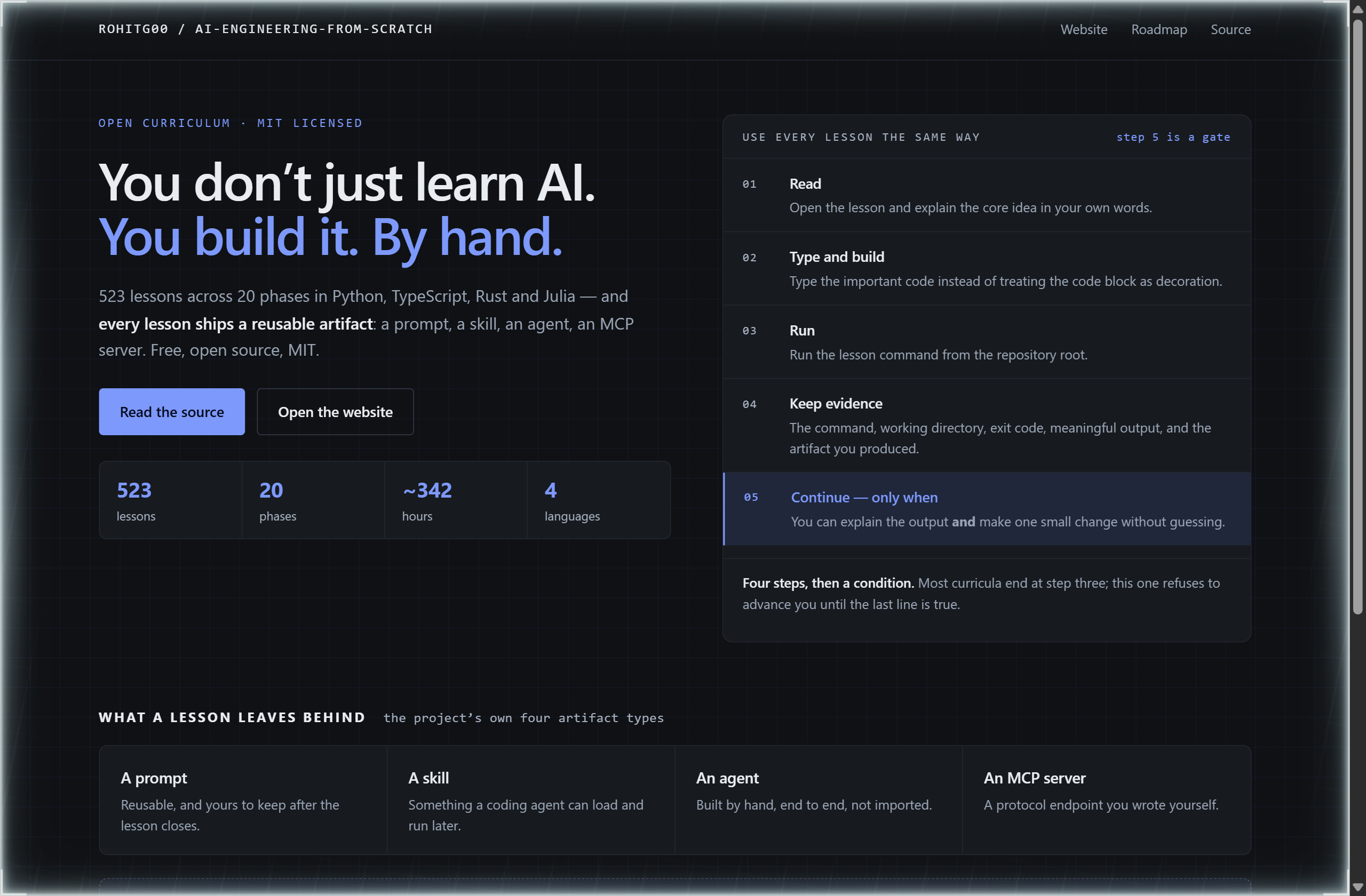Click step 02 'Type and build' title
The height and width of the screenshot is (896, 1366).
click(837, 257)
